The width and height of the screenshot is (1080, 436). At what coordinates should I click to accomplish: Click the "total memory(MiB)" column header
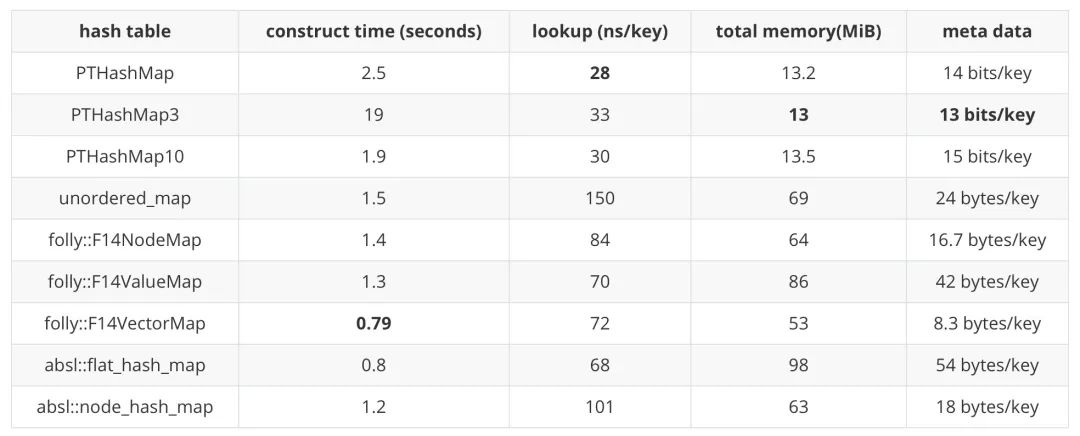pos(798,31)
